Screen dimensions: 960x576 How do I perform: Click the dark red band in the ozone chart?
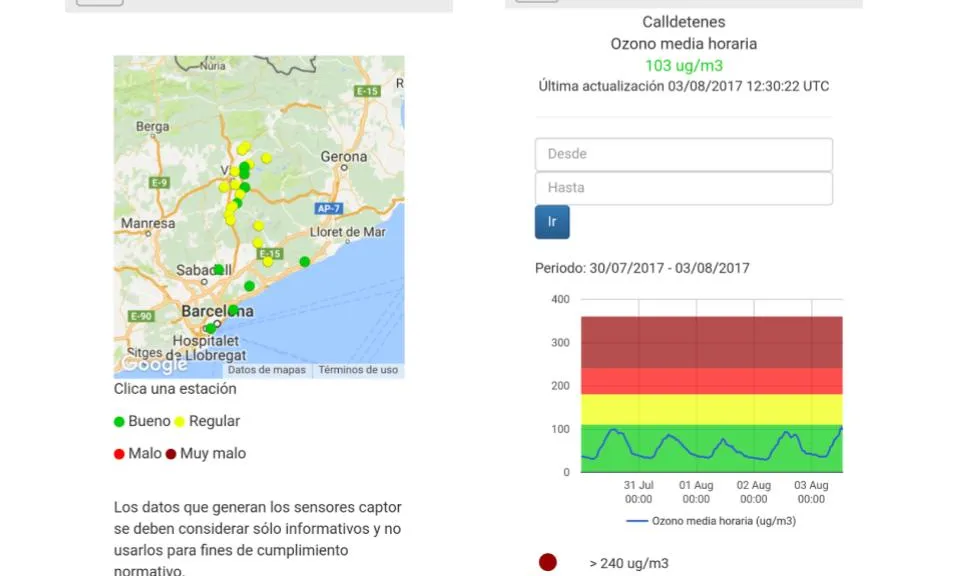pyautogui.click(x=711, y=342)
